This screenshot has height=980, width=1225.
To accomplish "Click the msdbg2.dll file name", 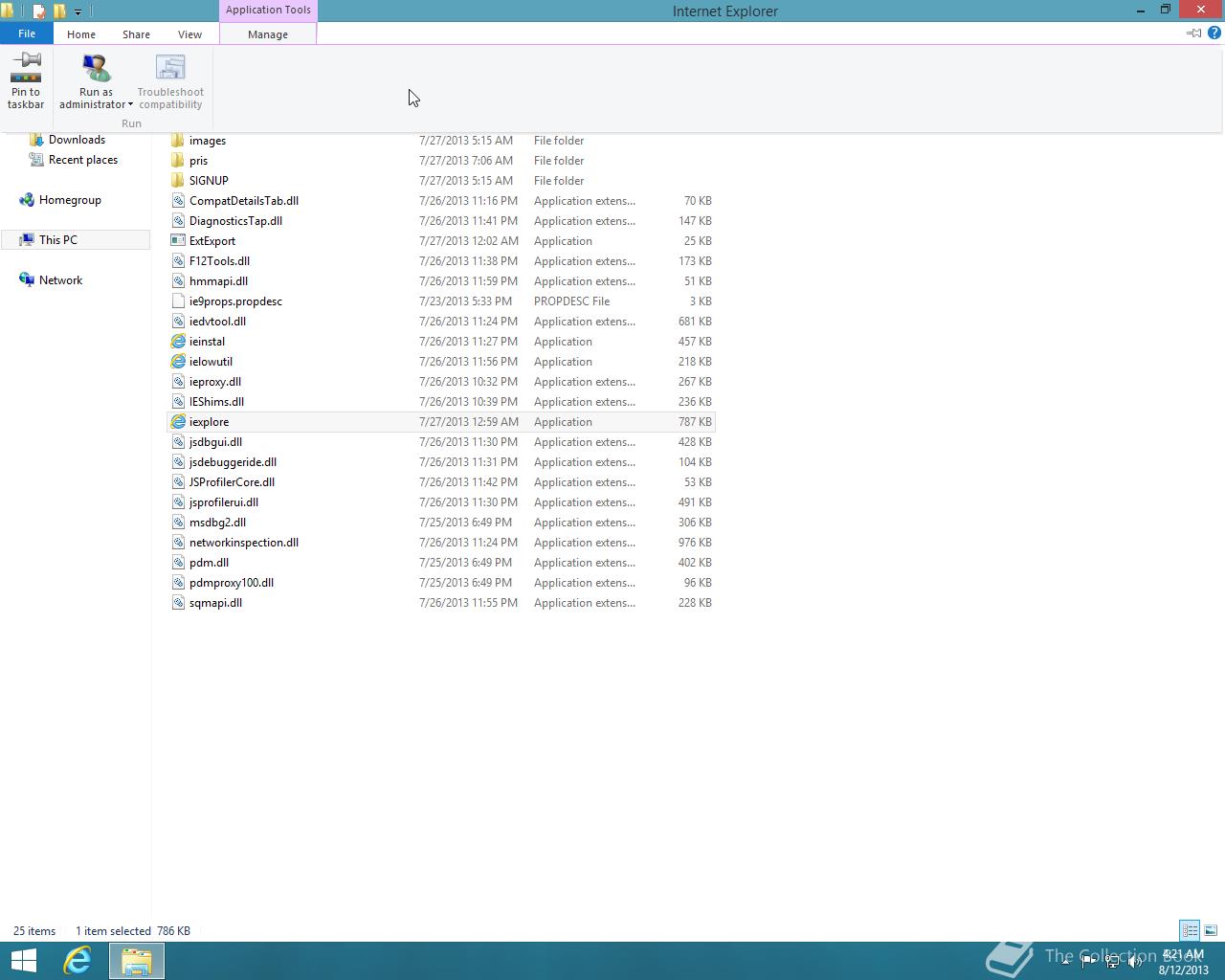I will point(217,523).
